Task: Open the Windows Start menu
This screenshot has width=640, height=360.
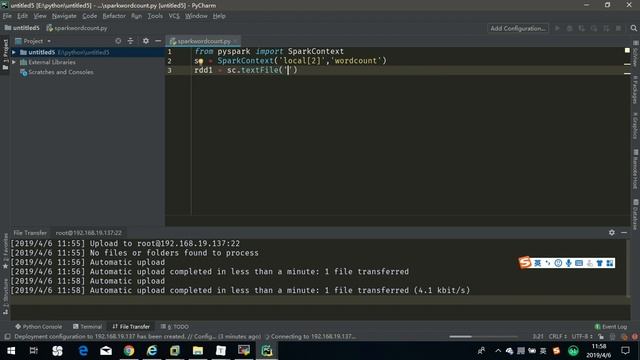Action: point(11,351)
